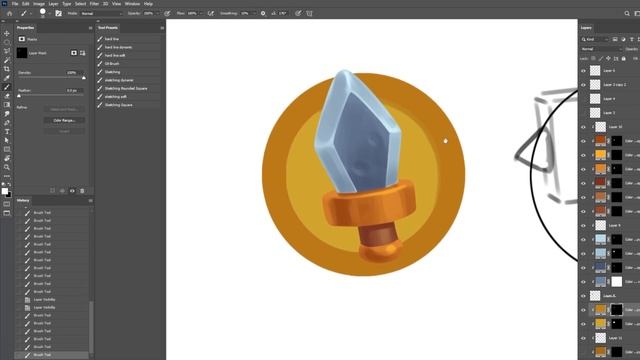This screenshot has height=360, width=640.
Task: Open the Window menu
Action: (132, 4)
